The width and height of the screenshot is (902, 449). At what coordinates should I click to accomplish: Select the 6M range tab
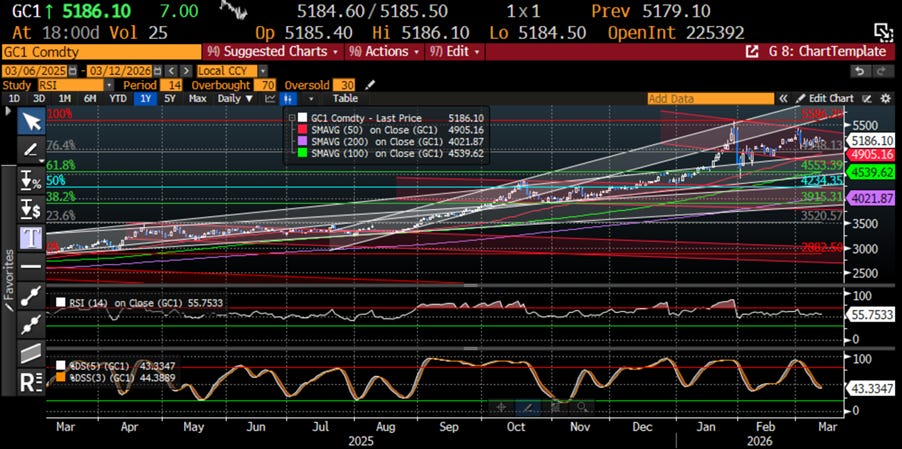[x=90, y=99]
